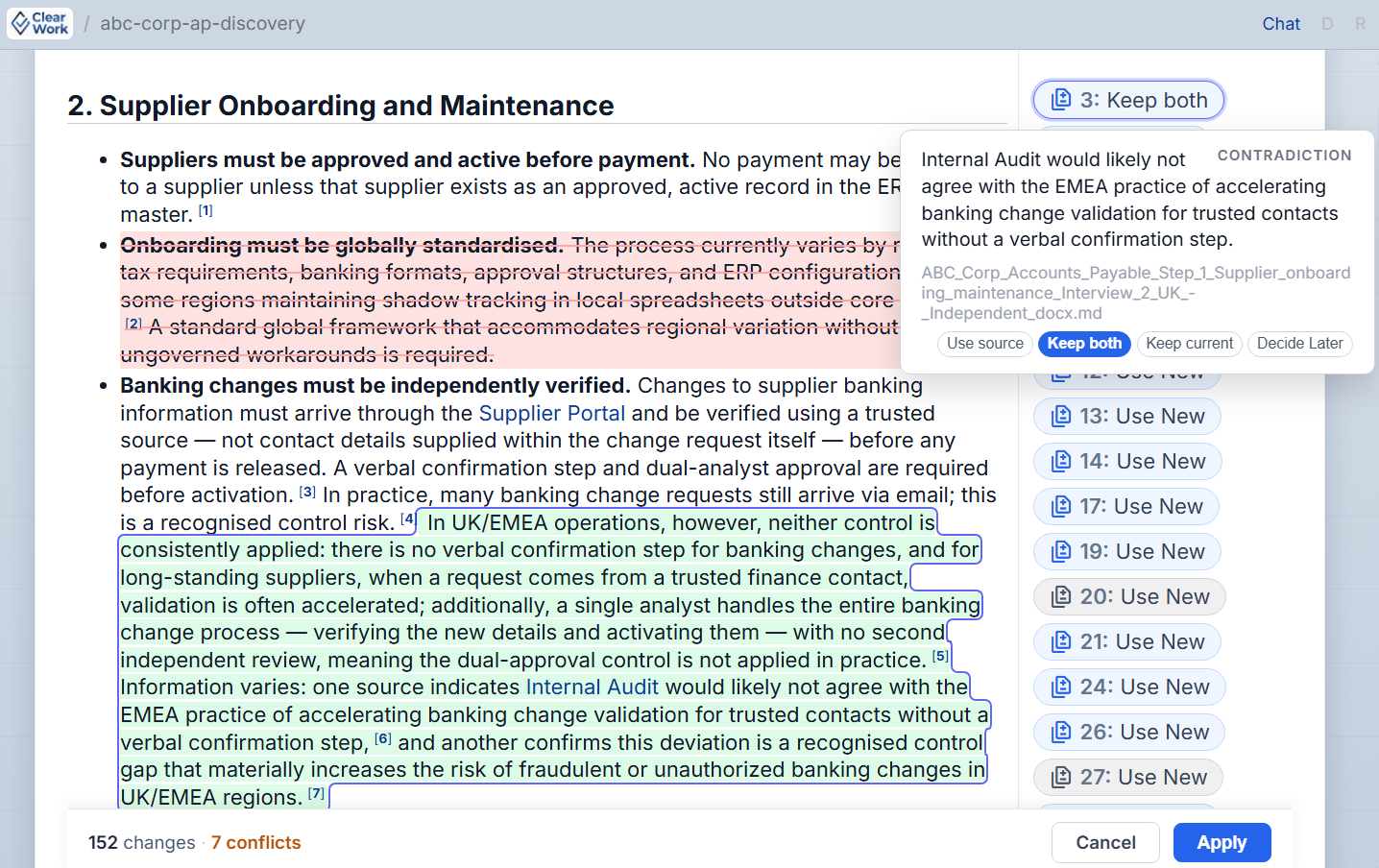Click document icon on 20: Use New chip

[x=1061, y=596]
